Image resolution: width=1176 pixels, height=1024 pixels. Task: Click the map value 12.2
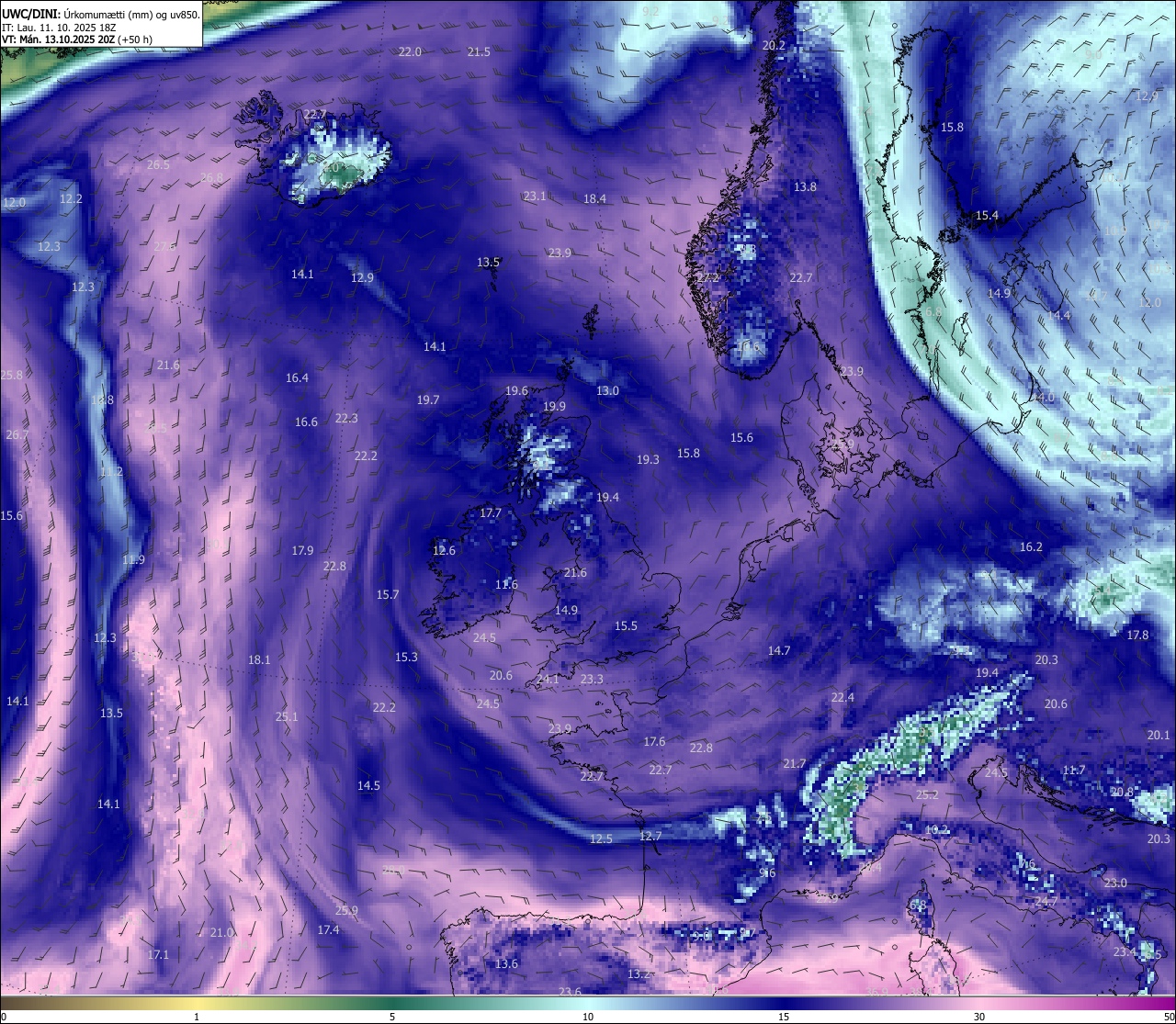pyautogui.click(x=71, y=199)
